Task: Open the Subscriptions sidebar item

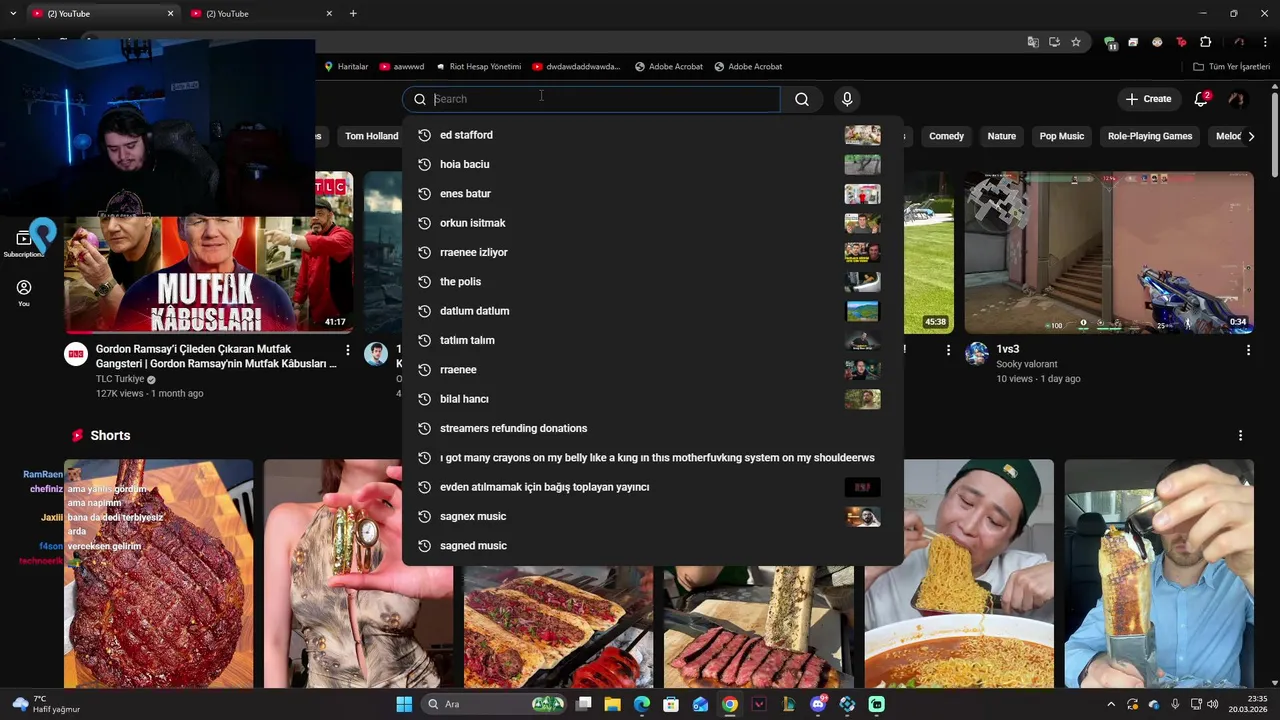Action: click(24, 243)
